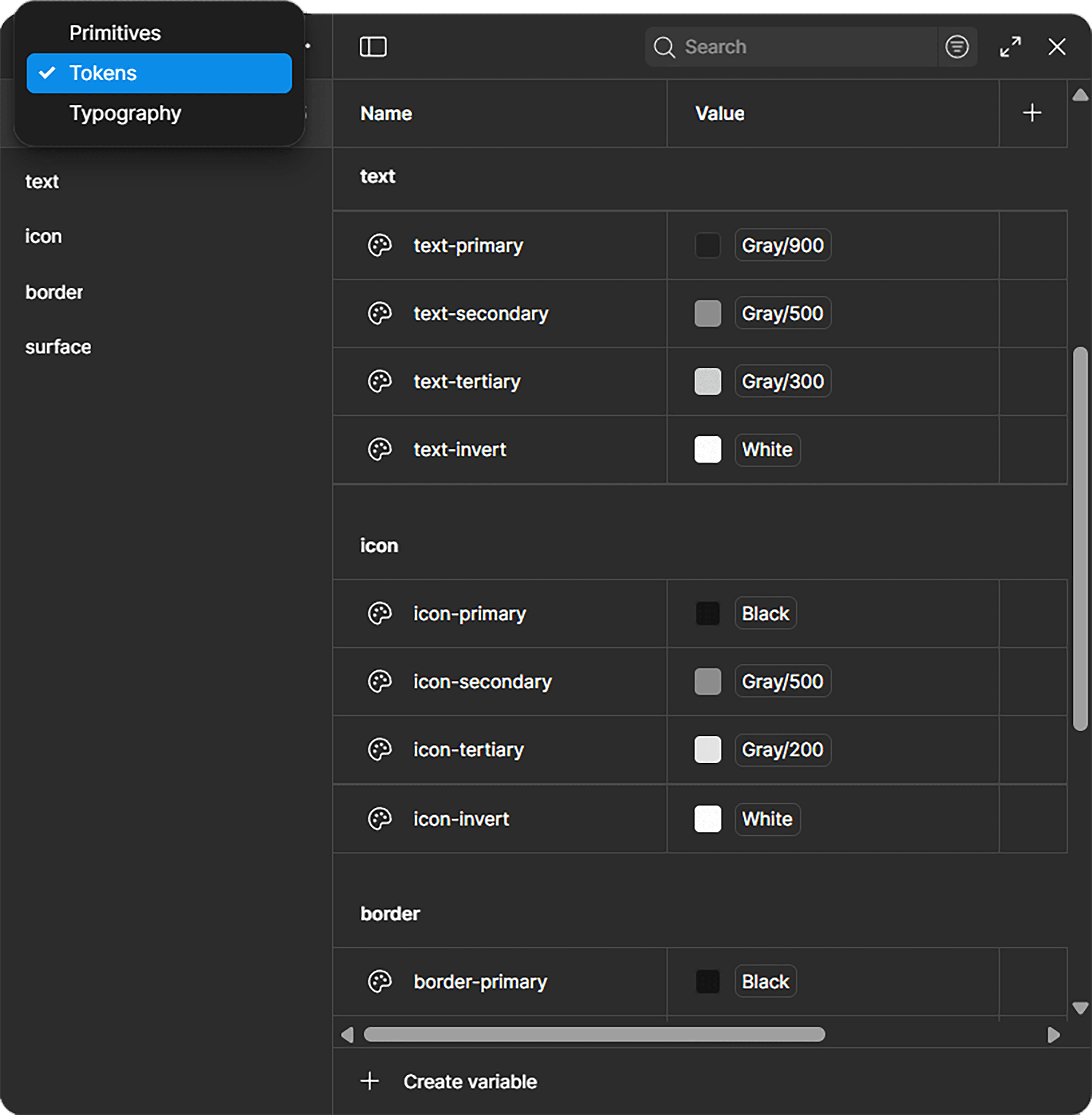Screen dimensions: 1092x1115
Task: Open the Gray/200 alias for icon-tertiary
Action: pyautogui.click(x=782, y=750)
